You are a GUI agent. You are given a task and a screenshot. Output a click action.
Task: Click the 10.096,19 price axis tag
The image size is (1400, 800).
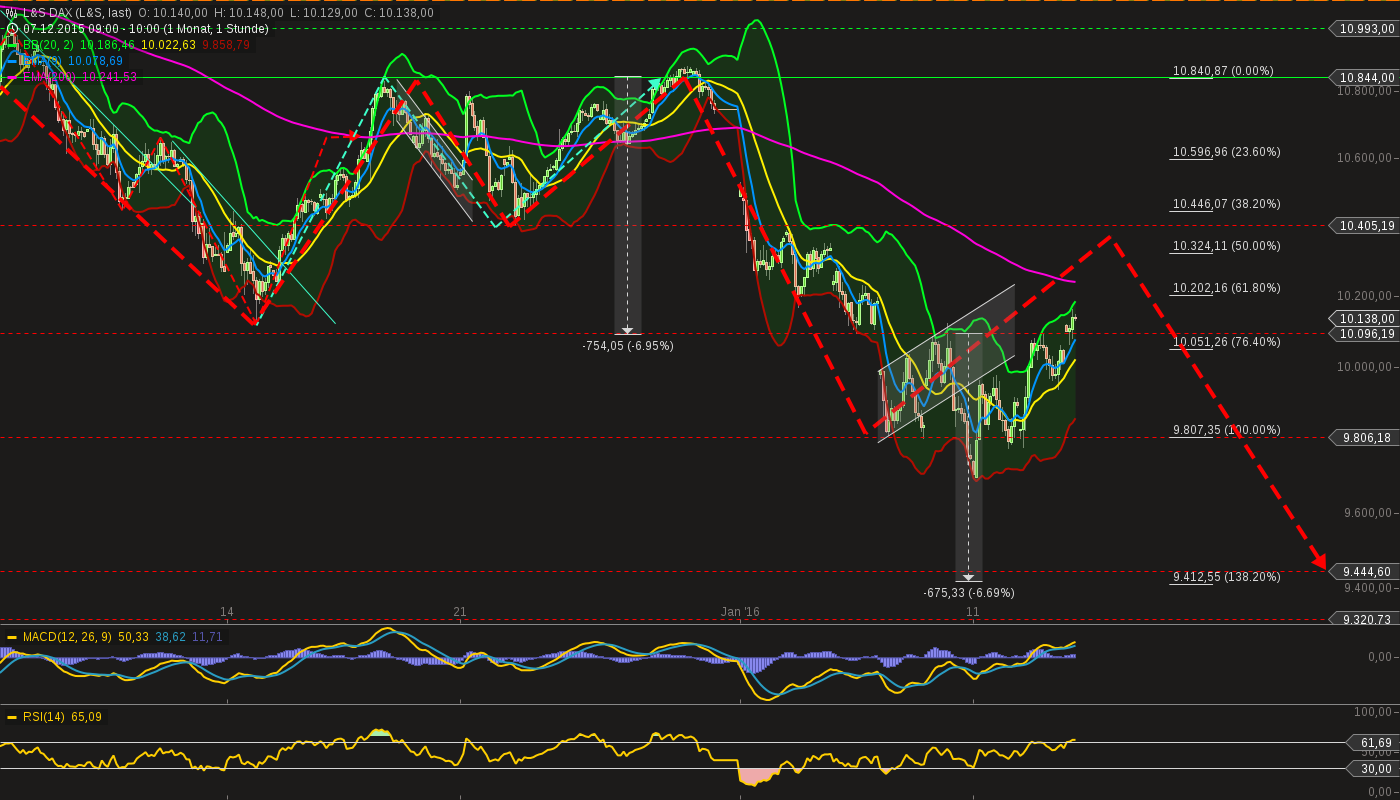pos(1362,334)
